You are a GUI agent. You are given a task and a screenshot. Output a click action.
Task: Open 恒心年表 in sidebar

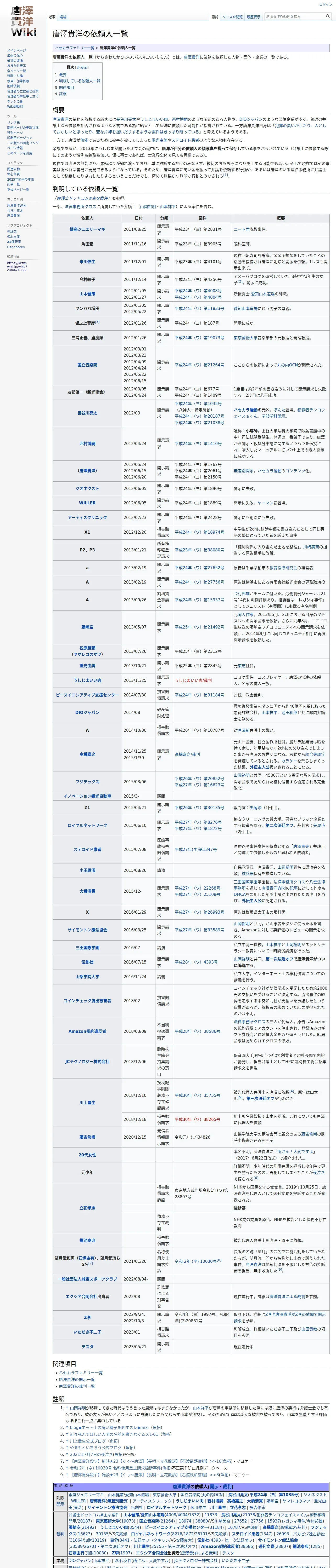(x=13, y=174)
